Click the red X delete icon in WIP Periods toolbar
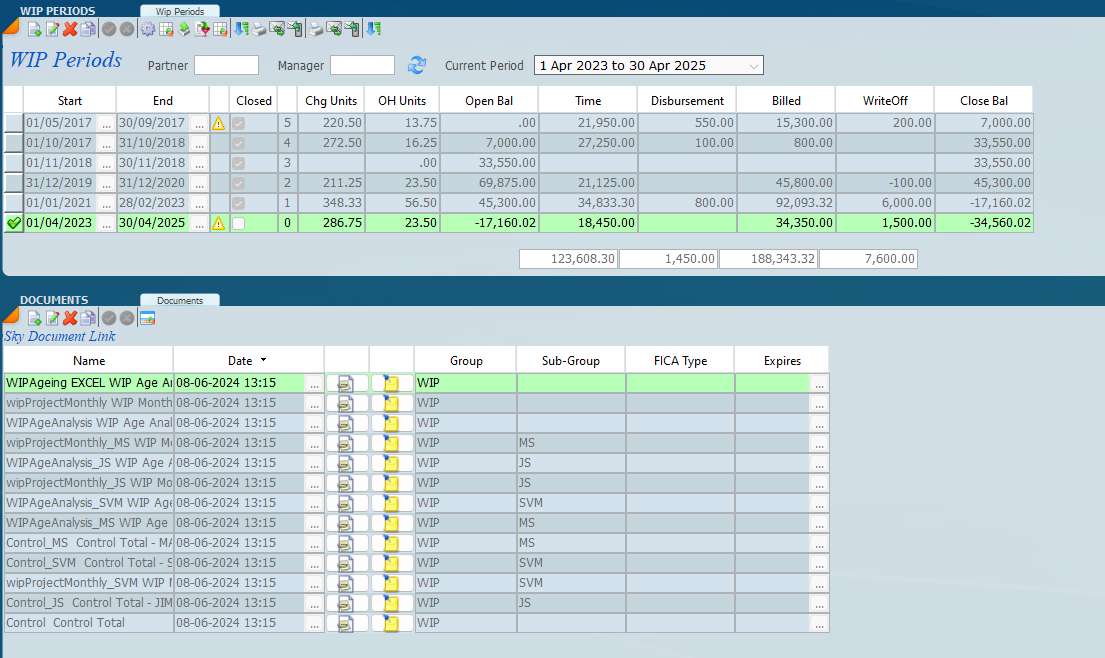 [x=70, y=30]
